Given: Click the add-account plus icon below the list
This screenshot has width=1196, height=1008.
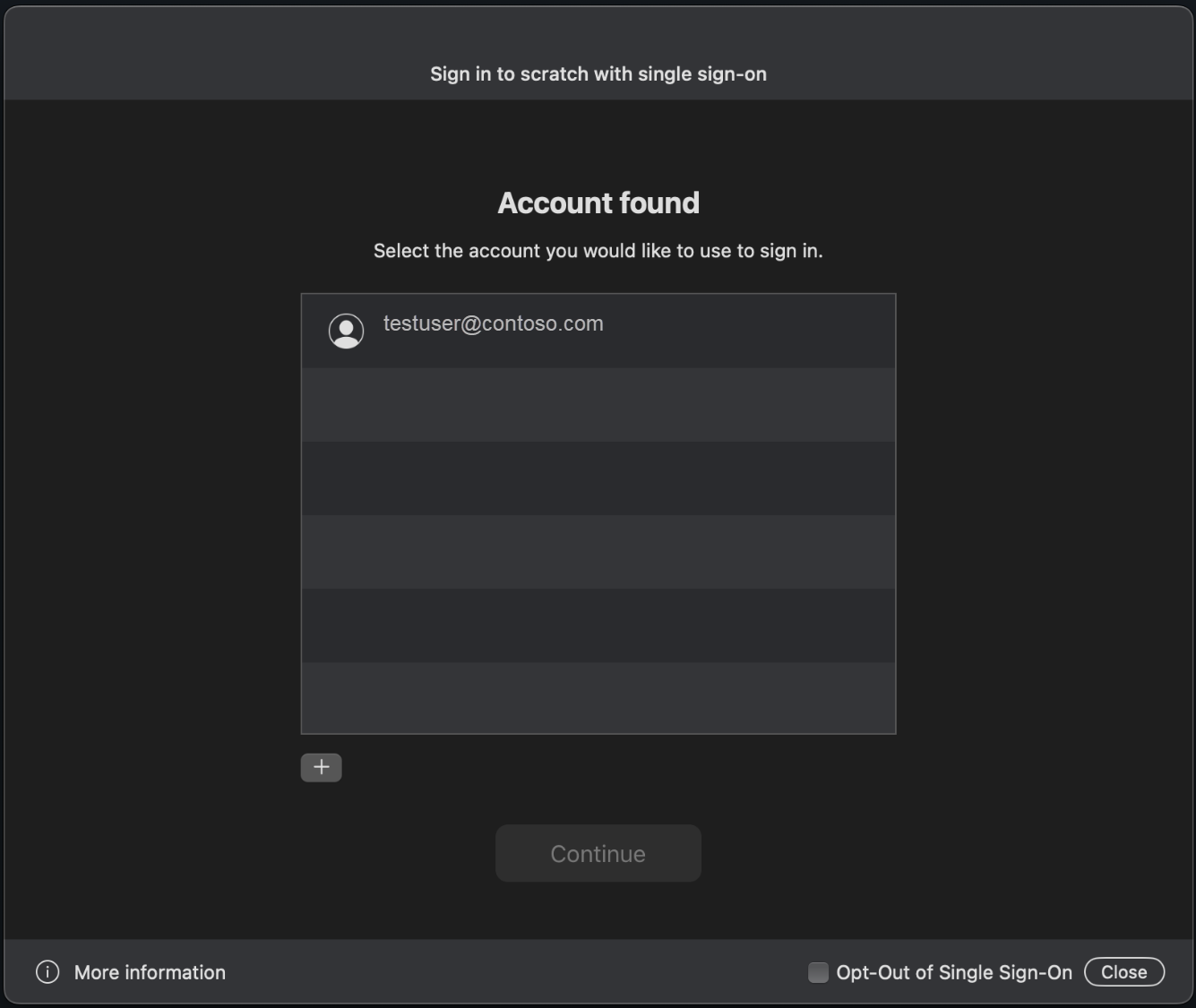Looking at the screenshot, I should pos(321,767).
